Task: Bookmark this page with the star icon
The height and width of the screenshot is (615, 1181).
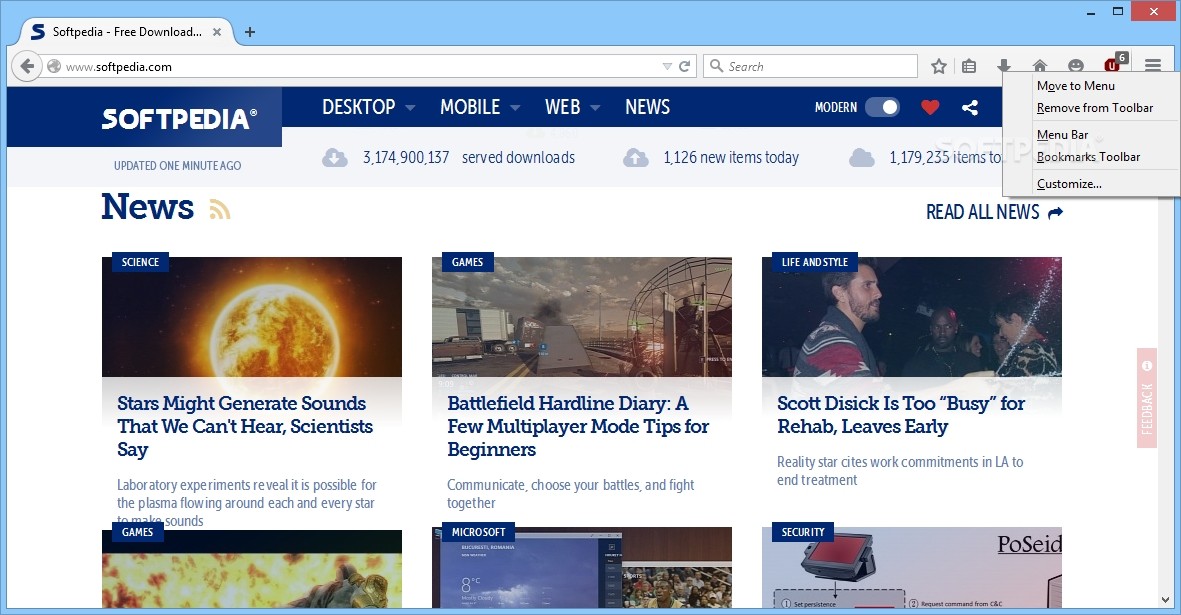Action: click(x=938, y=66)
